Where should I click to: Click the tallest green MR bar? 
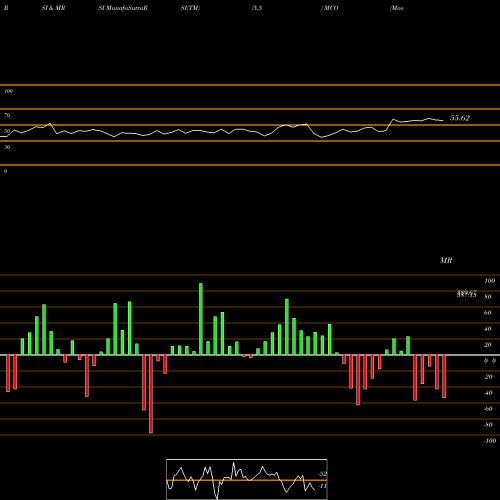(x=201, y=319)
